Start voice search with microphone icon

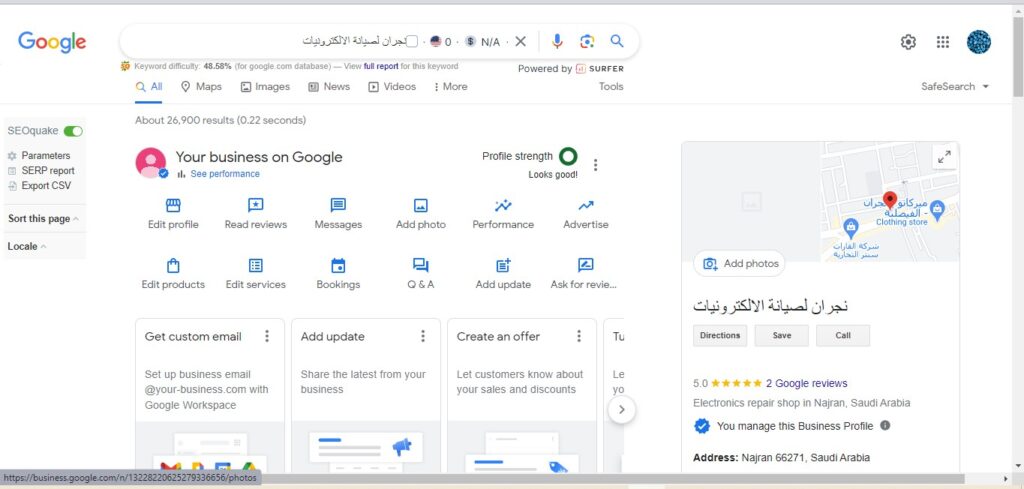click(x=556, y=42)
